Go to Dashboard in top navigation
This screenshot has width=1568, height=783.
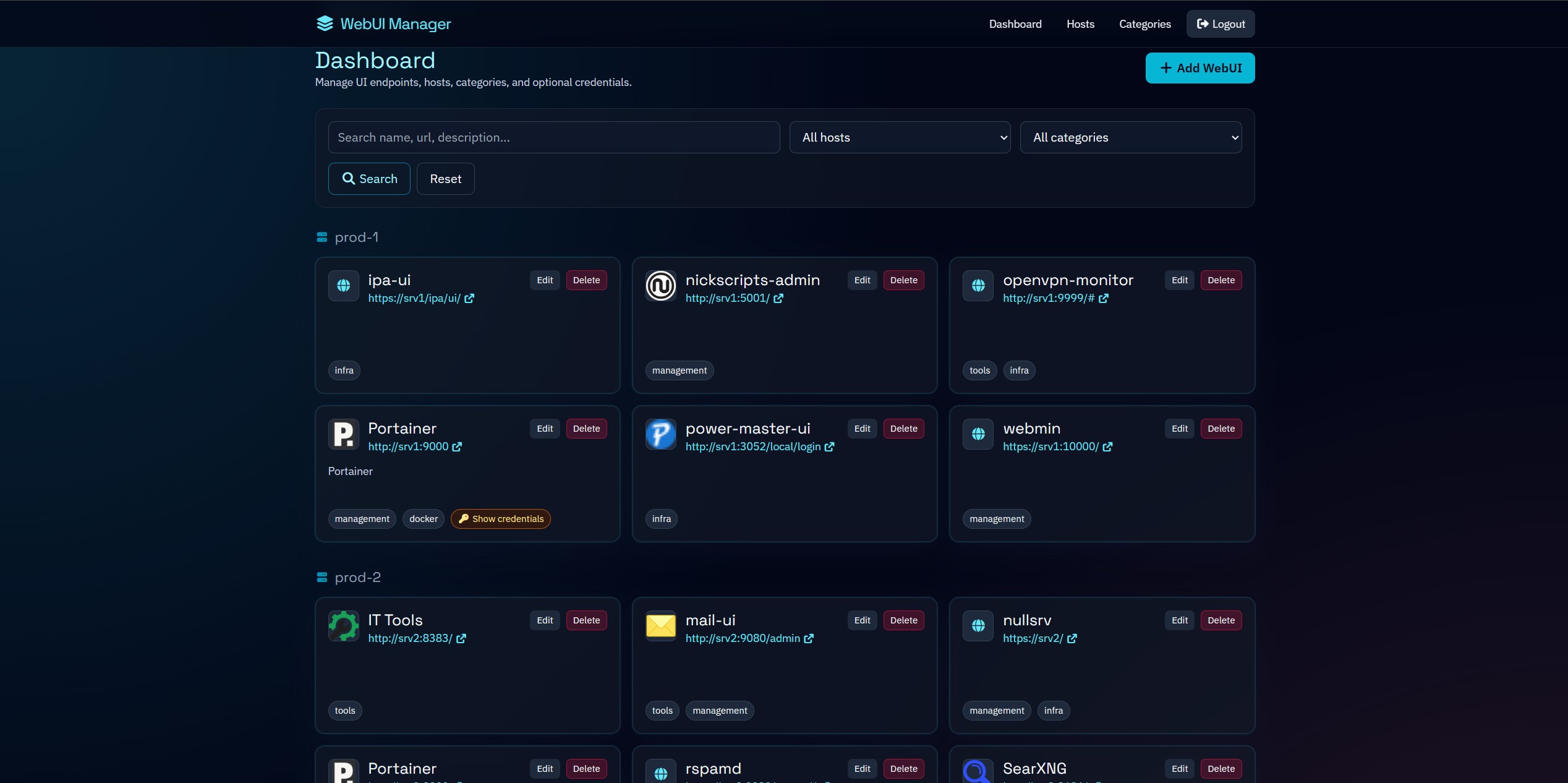(1015, 24)
